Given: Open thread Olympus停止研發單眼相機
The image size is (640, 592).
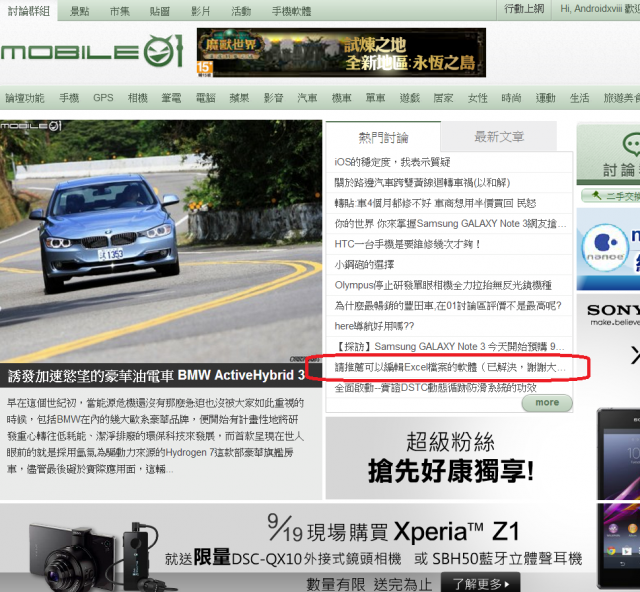Looking at the screenshot, I should point(443,285).
